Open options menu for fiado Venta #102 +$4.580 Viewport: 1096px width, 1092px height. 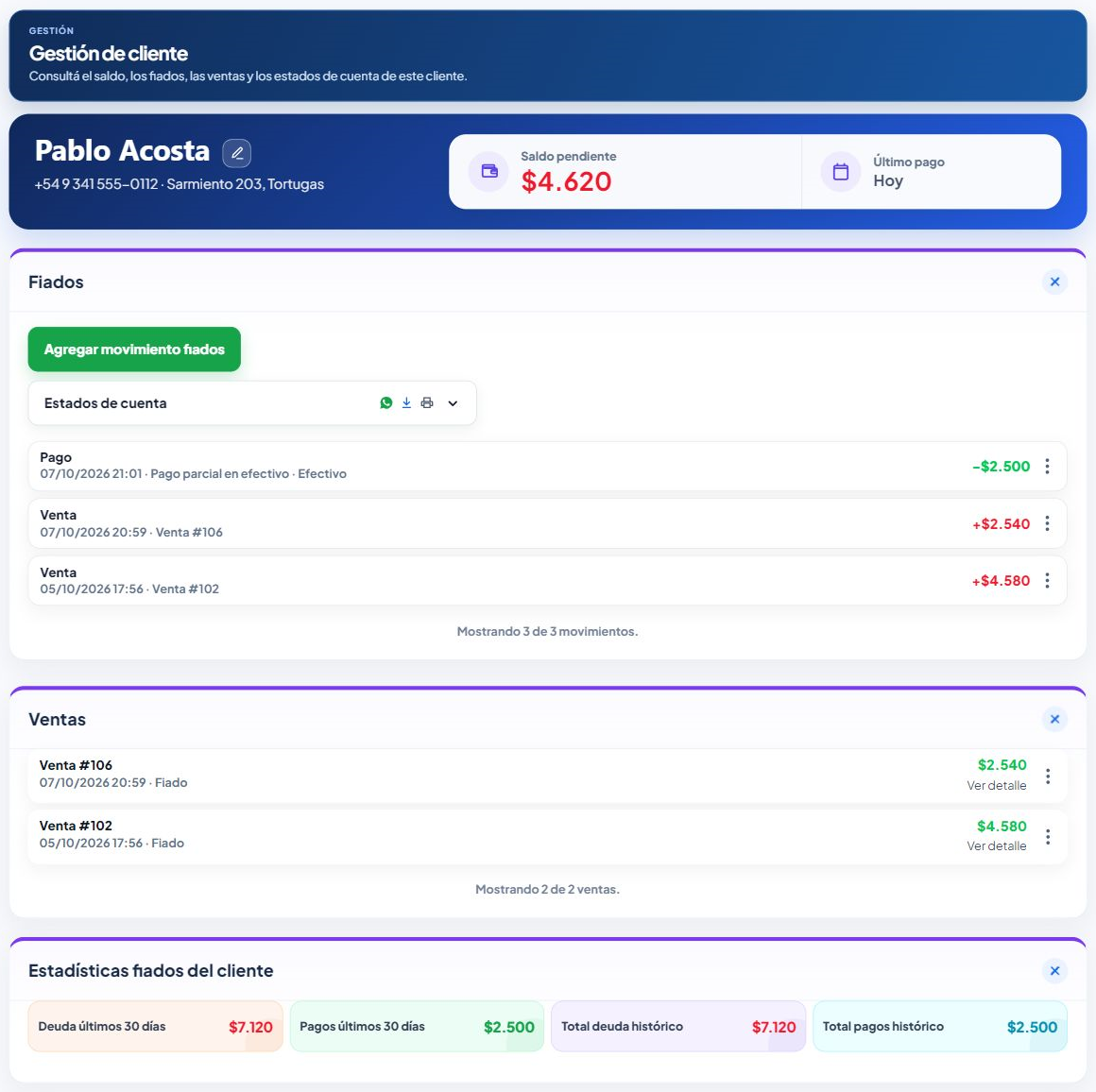point(1047,581)
